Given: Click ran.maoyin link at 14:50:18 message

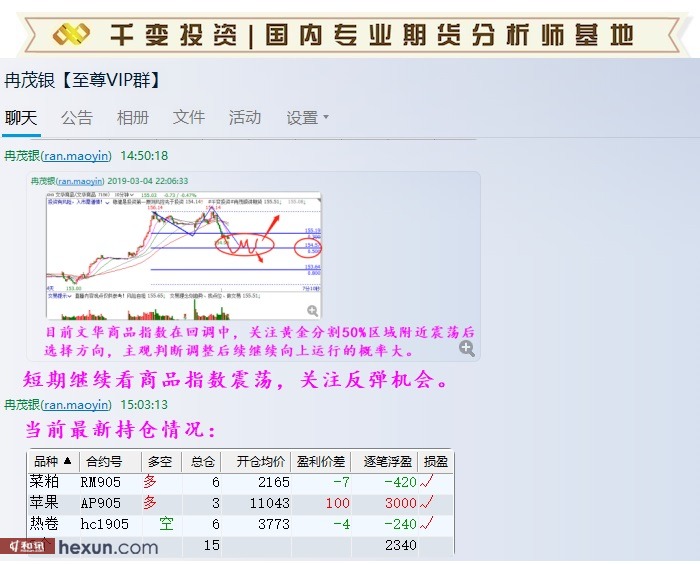Looking at the screenshot, I should [x=76, y=156].
